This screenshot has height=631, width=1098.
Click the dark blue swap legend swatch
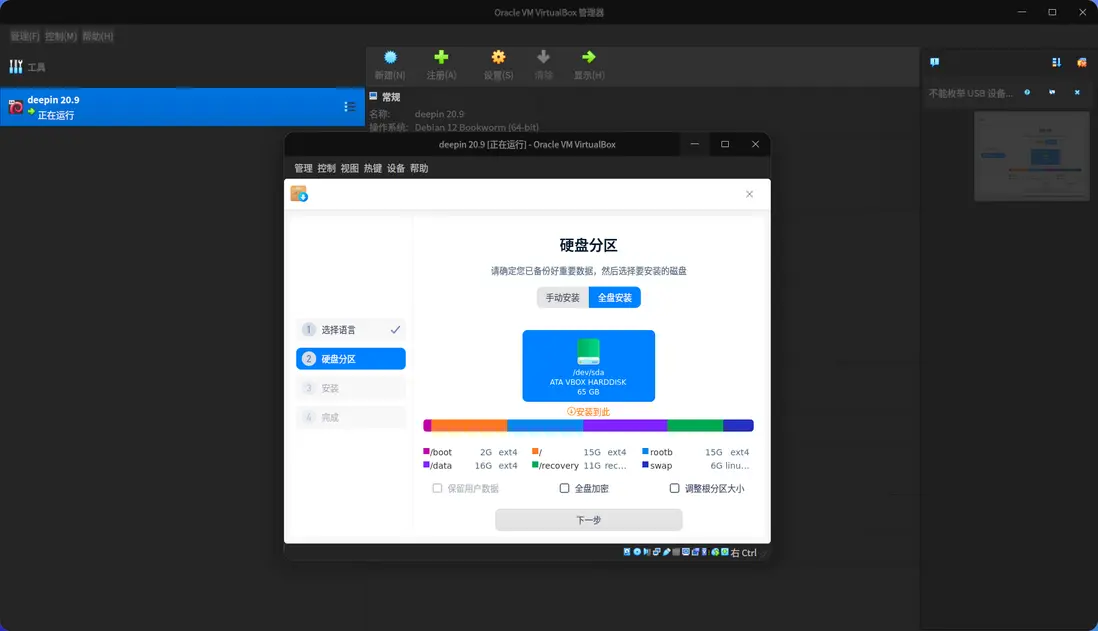pyautogui.click(x=645, y=464)
